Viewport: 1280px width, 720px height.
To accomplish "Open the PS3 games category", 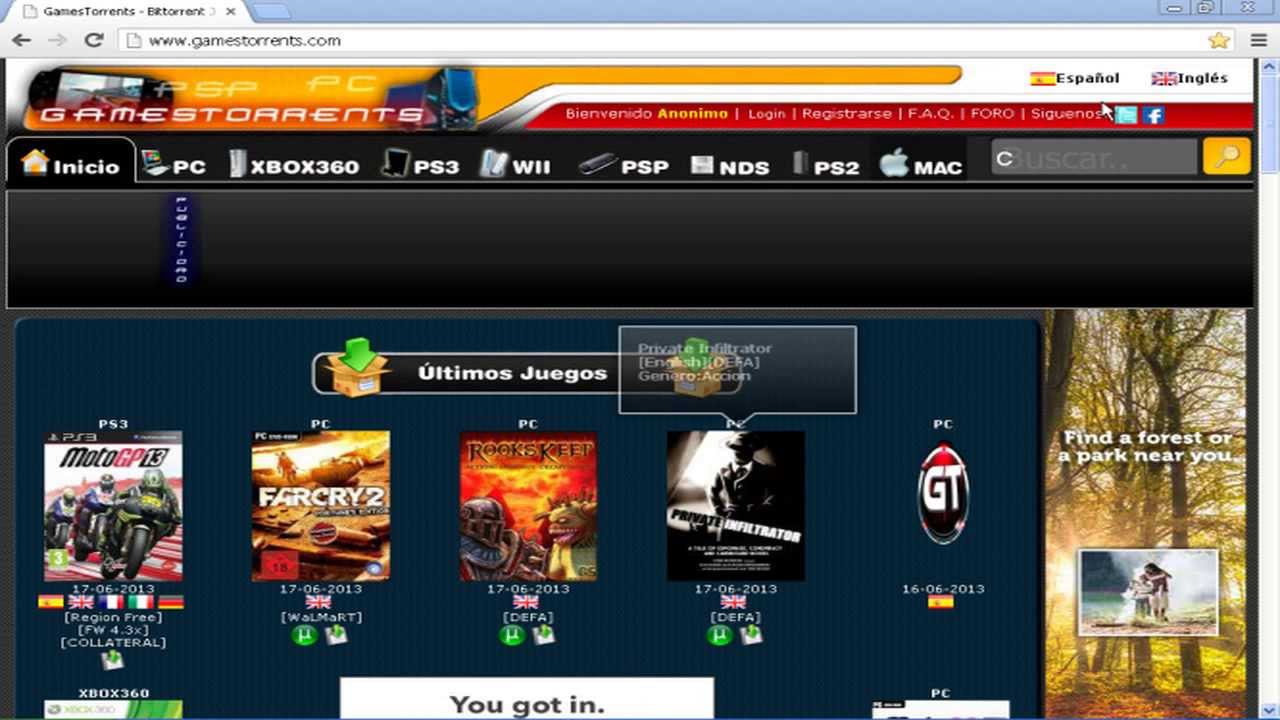I will click(x=420, y=164).
